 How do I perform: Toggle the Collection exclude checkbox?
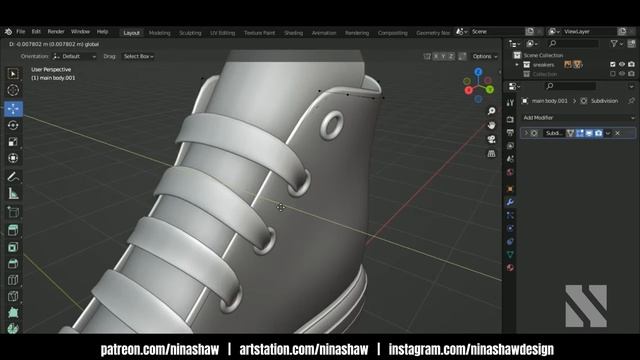612,74
